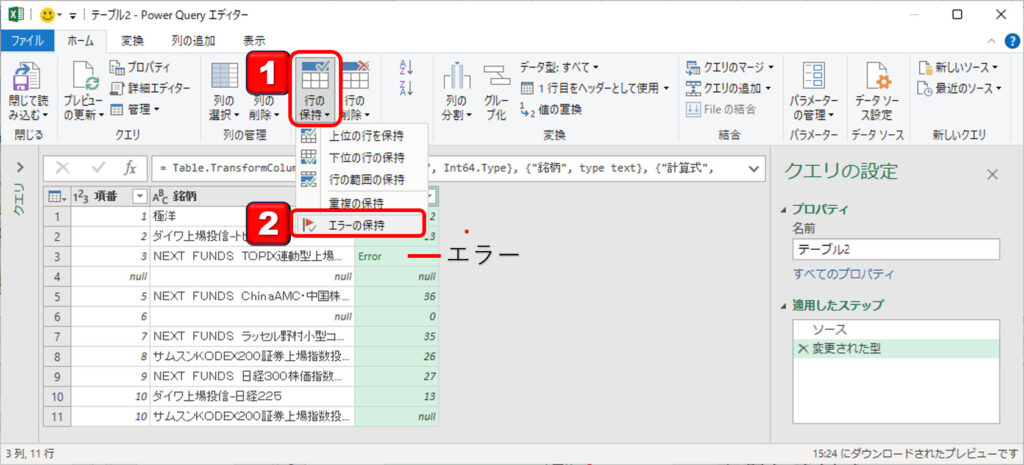Switch to the 表示 tab

[x=254, y=40]
